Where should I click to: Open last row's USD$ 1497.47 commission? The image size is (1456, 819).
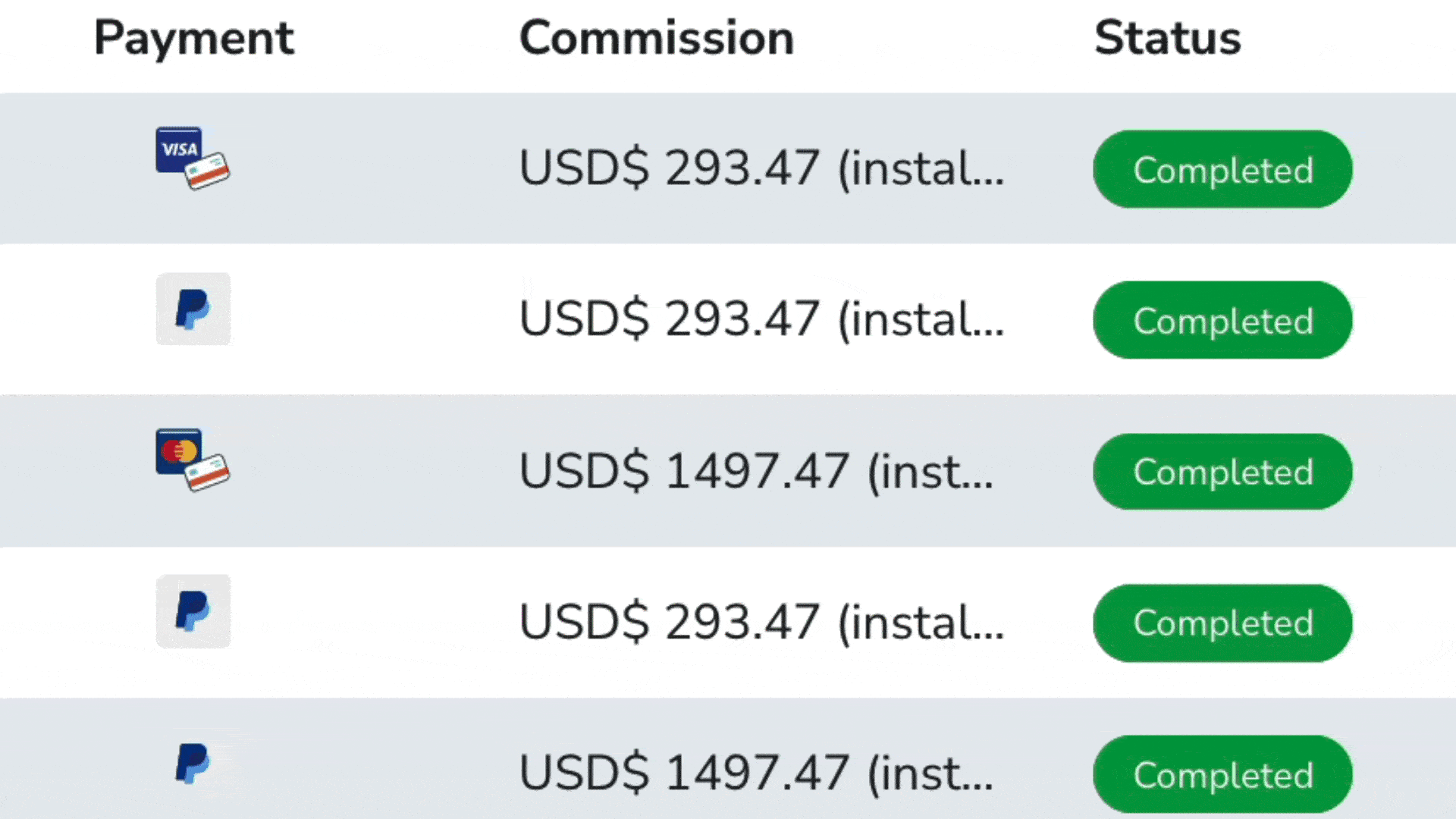(x=756, y=773)
